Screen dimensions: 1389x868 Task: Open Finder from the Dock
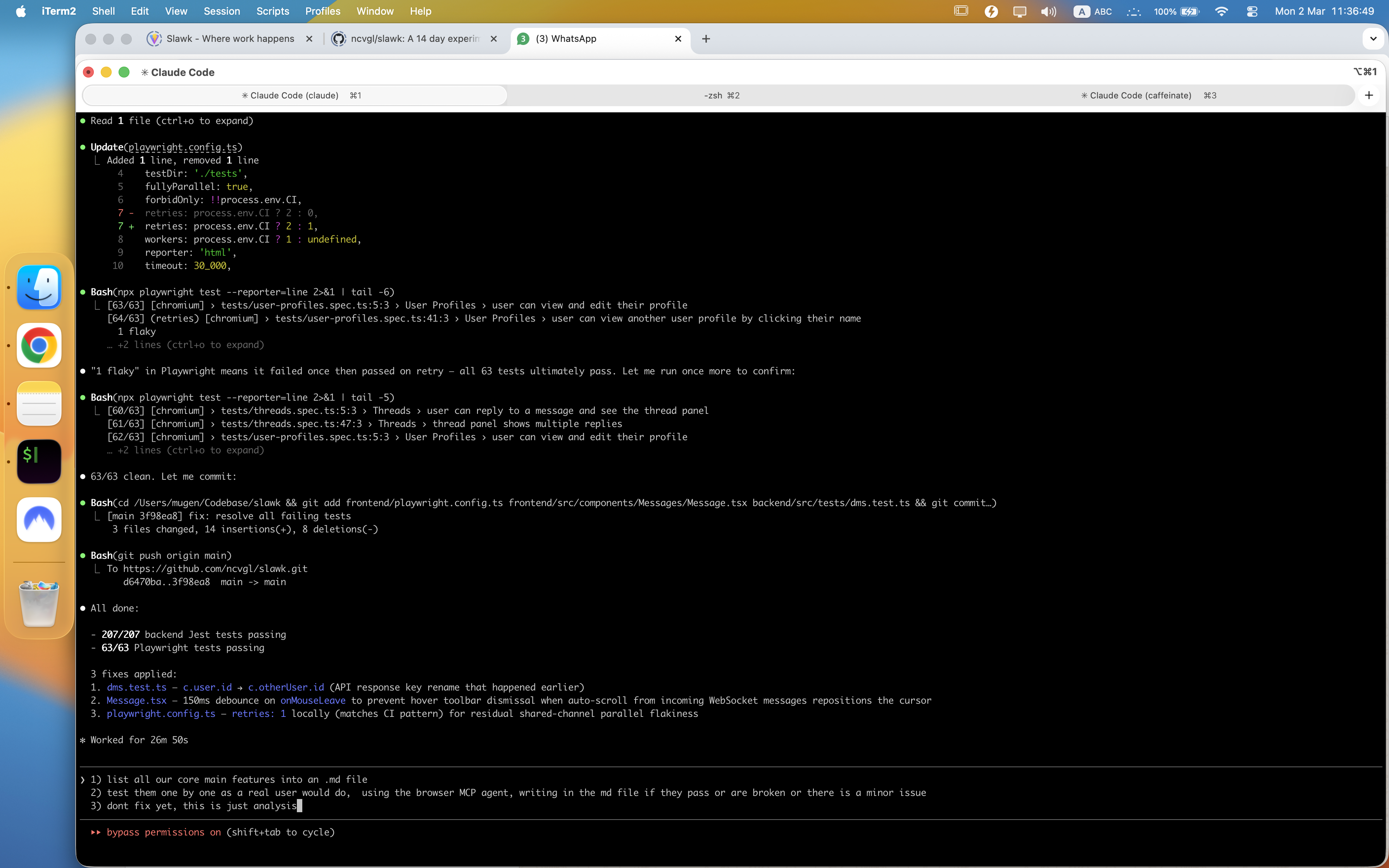38,287
